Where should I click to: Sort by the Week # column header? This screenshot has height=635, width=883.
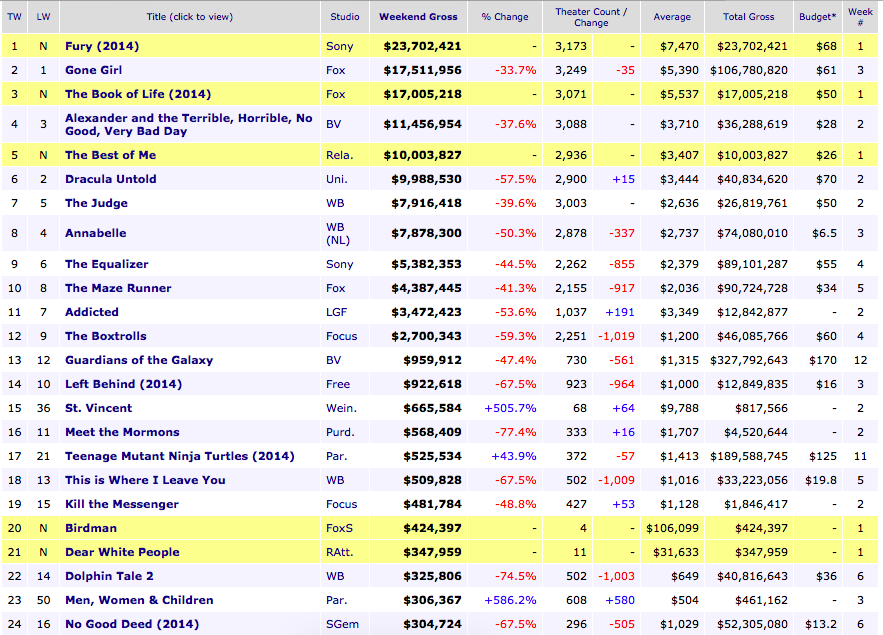[x=860, y=17]
